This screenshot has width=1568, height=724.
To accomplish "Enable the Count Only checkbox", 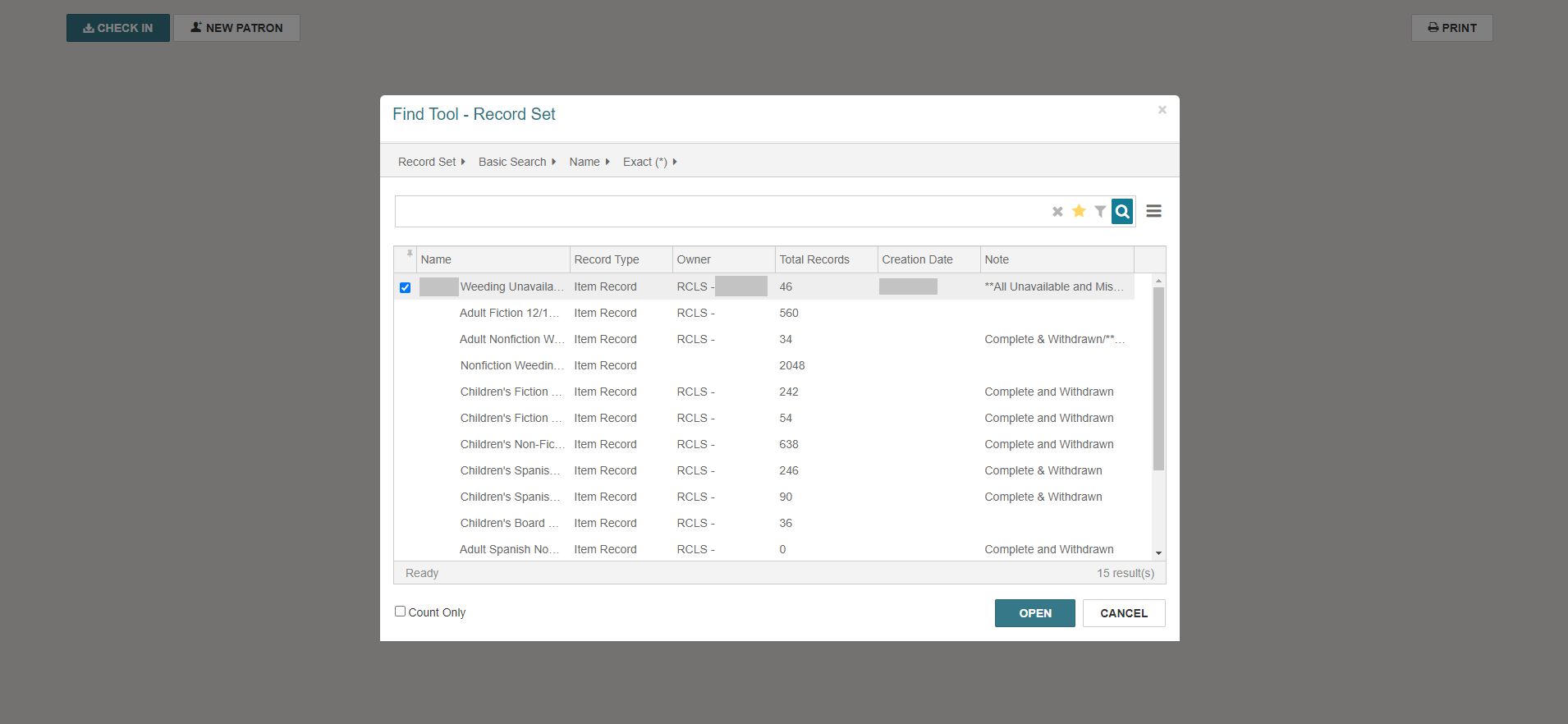I will click(x=400, y=612).
